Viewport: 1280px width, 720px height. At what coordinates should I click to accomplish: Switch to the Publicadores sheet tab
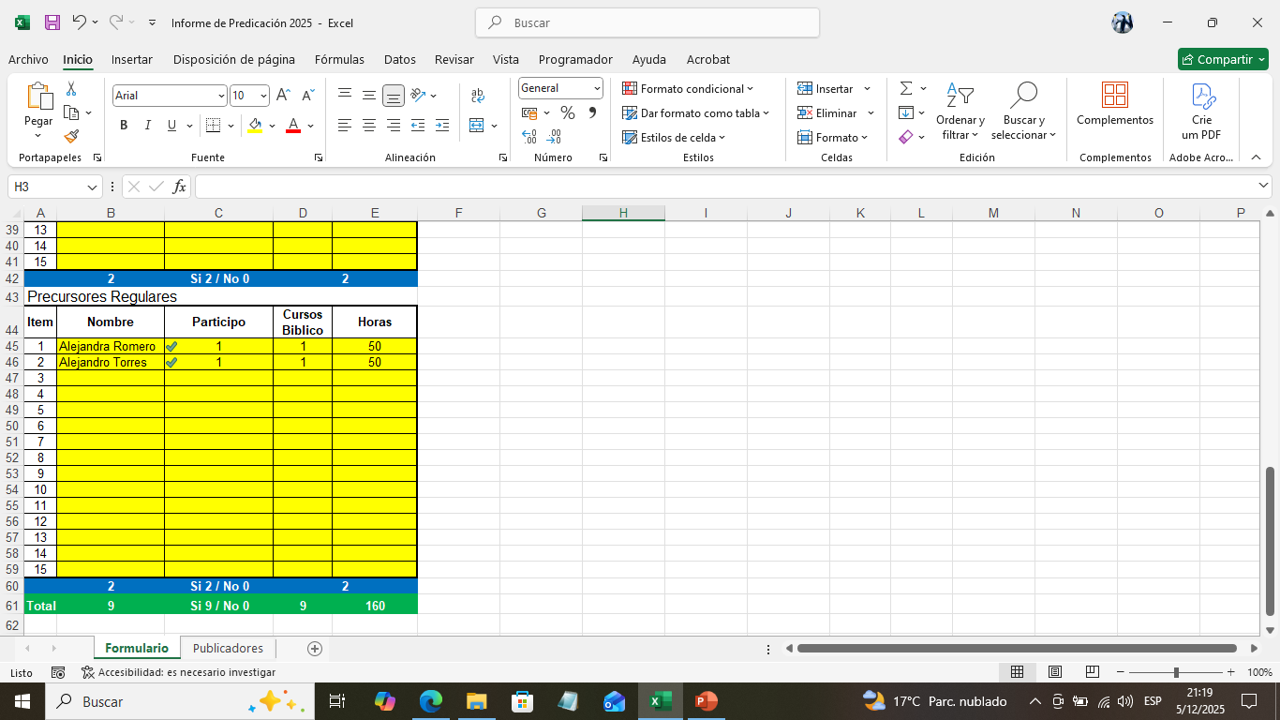tap(228, 648)
